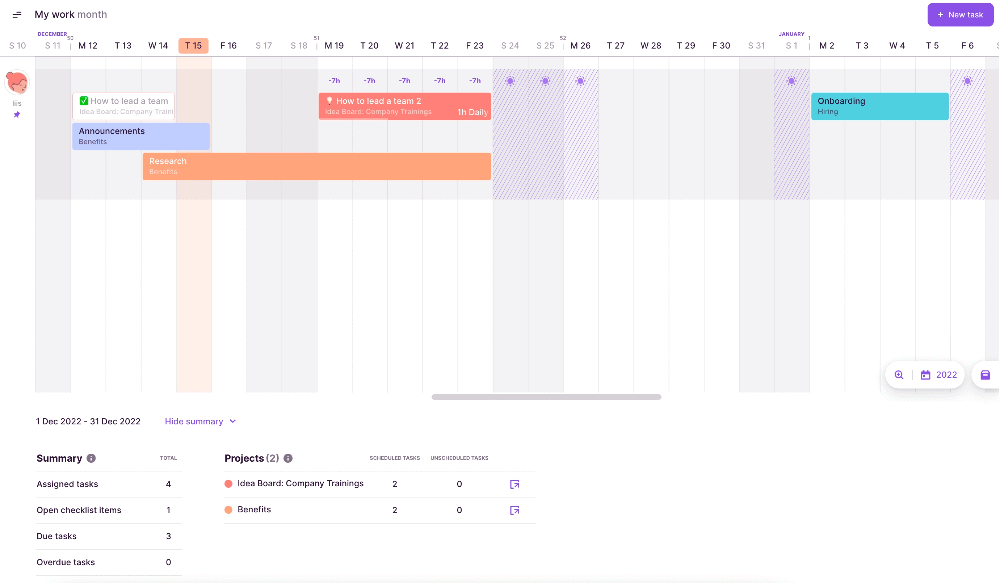Toggle the green checkbox on How to lead a team

click(x=84, y=101)
